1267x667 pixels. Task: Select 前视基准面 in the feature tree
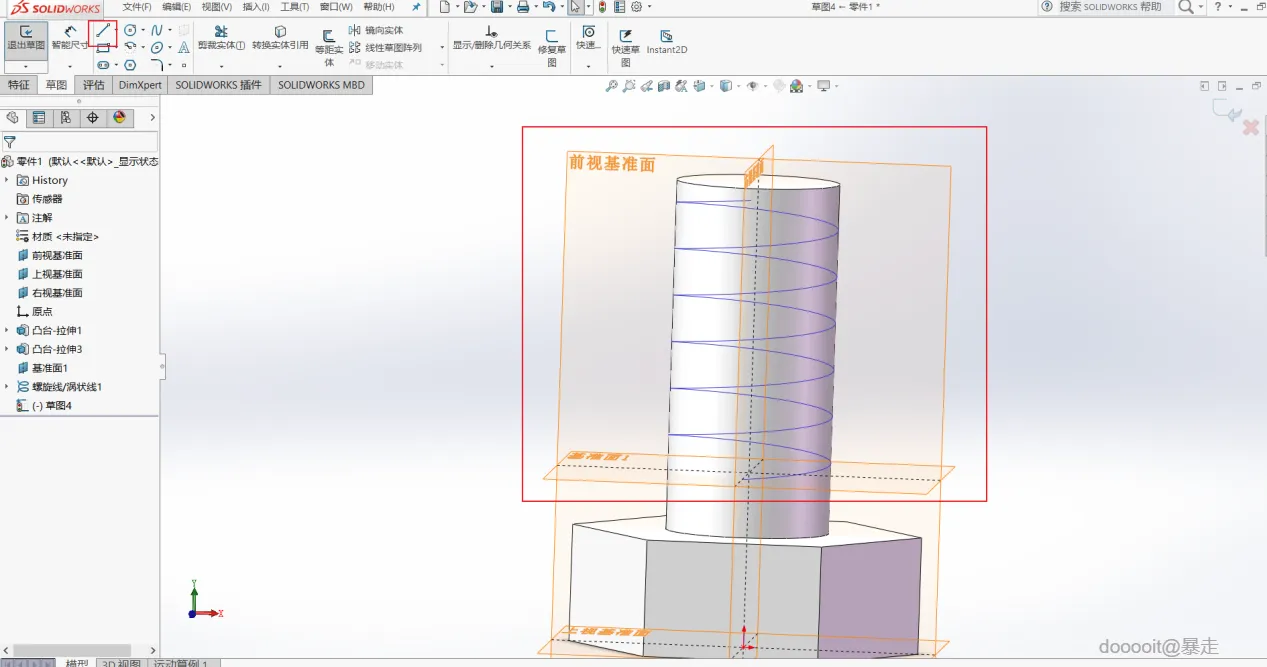point(56,255)
